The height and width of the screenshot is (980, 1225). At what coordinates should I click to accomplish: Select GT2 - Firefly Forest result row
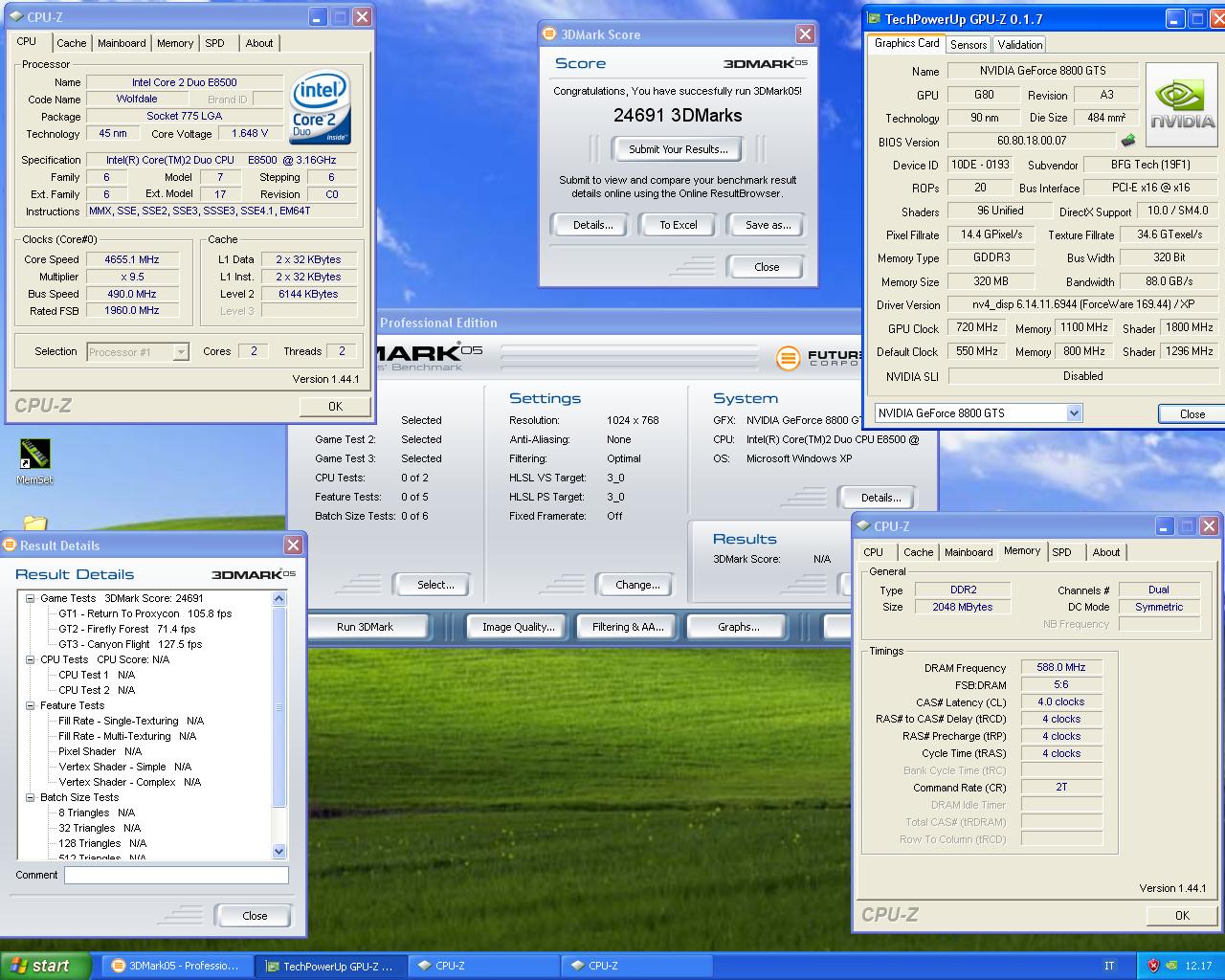tap(127, 629)
